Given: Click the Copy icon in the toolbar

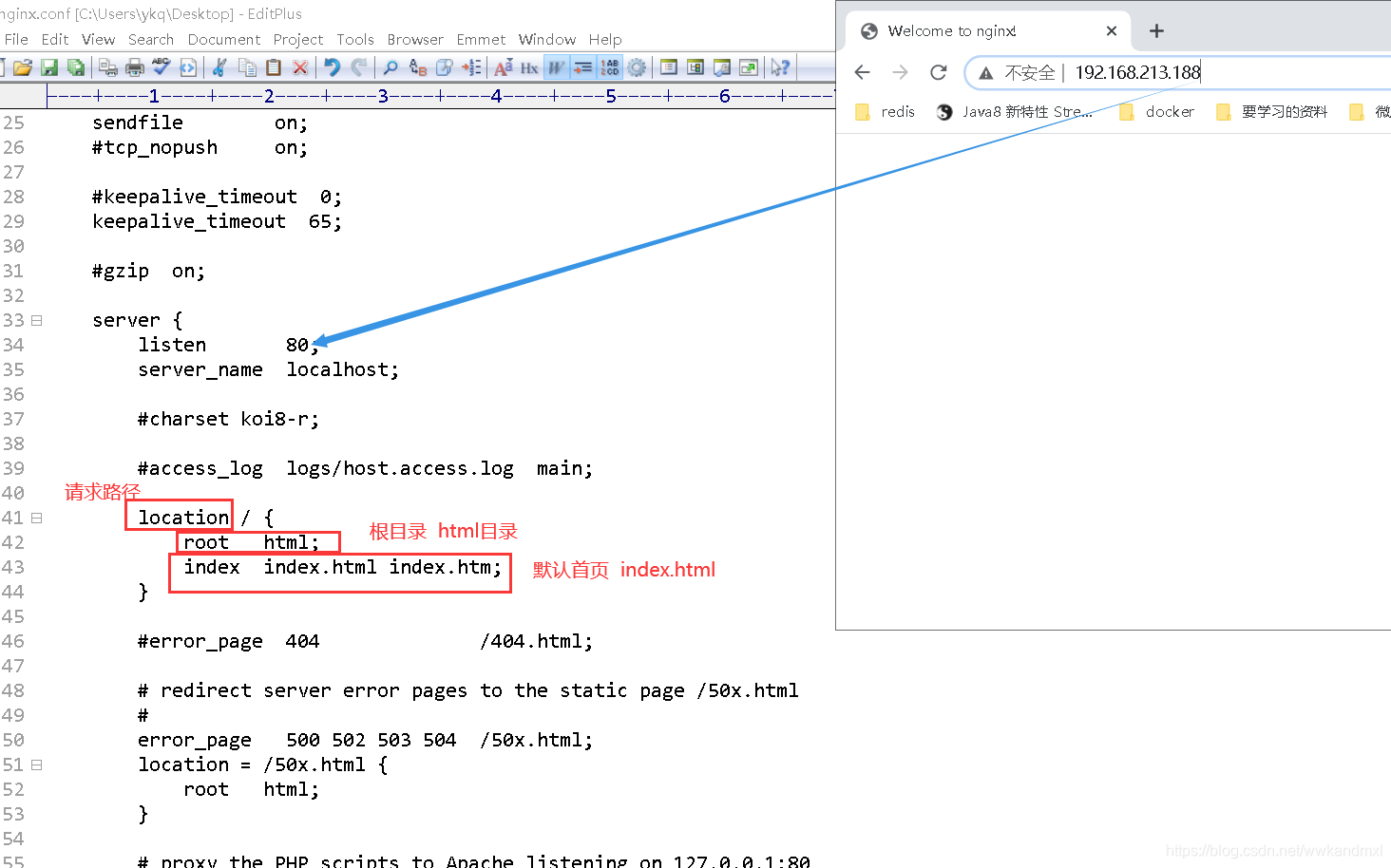Looking at the screenshot, I should point(247,67).
